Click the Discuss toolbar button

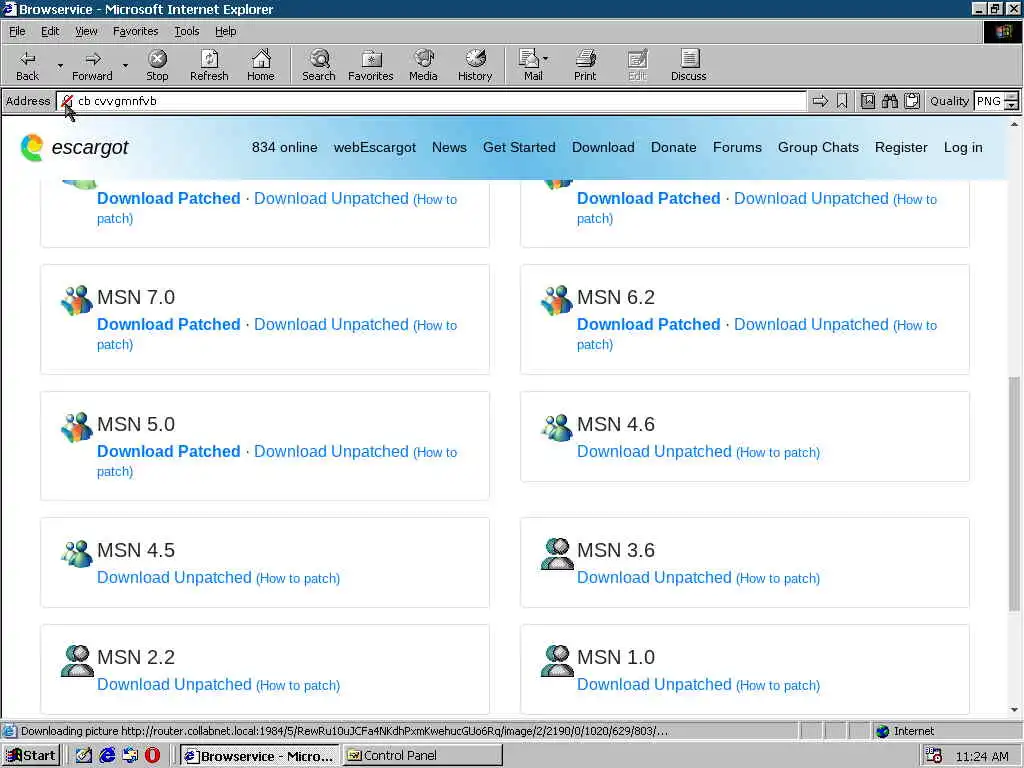tap(688, 65)
